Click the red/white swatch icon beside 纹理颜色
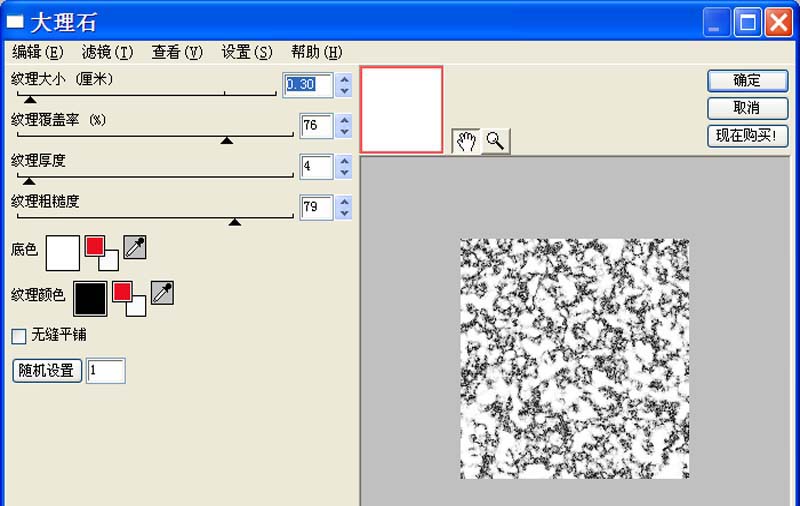Viewport: 800px width, 506px height. click(x=128, y=297)
